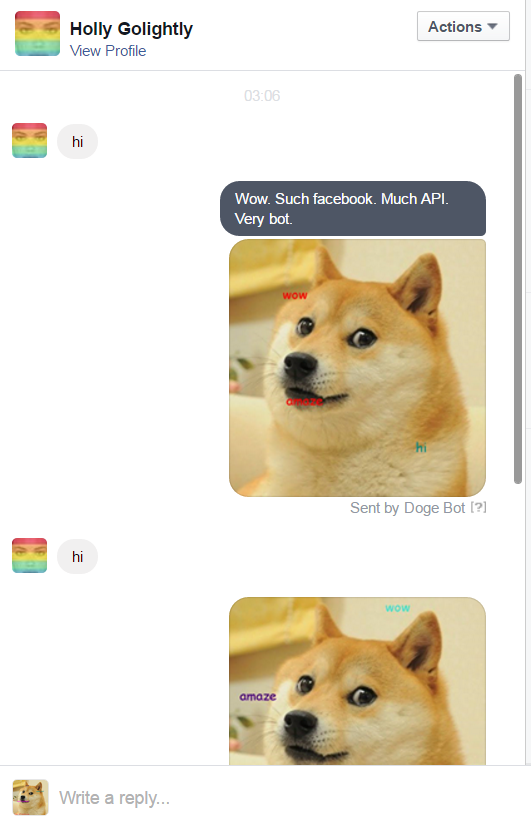Click the Doge Bot sender name
This screenshot has width=531, height=824.
(434, 508)
